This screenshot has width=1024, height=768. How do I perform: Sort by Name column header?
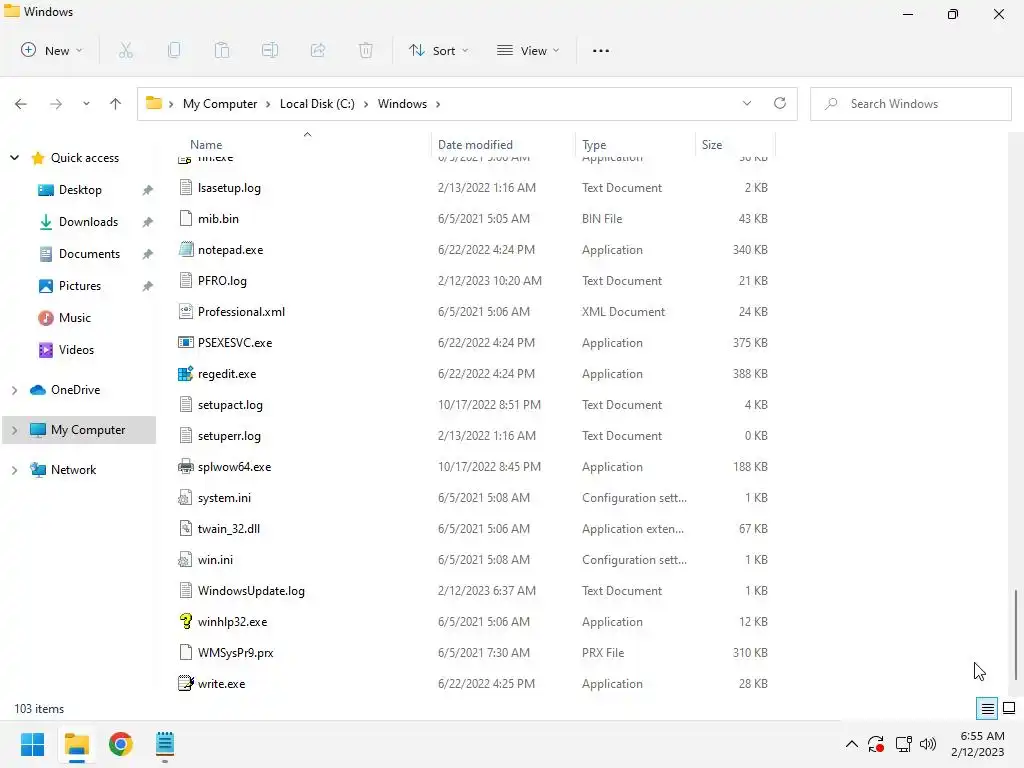[206, 145]
